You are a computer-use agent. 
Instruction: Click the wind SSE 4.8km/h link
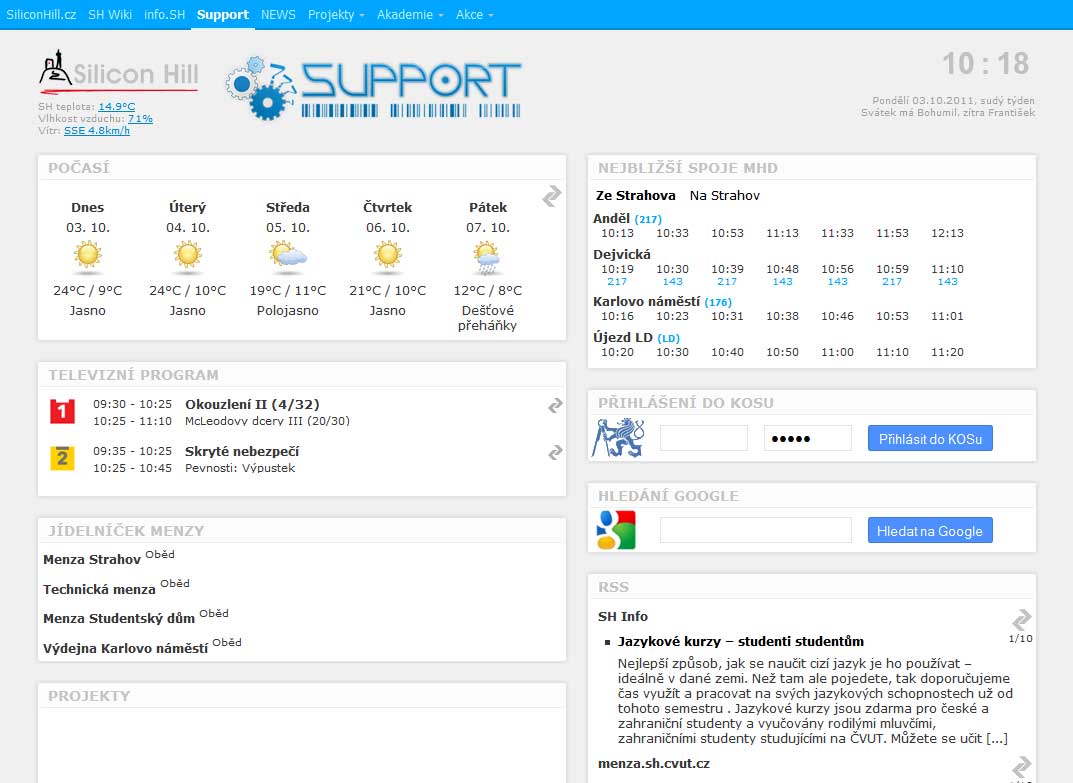tap(96, 130)
